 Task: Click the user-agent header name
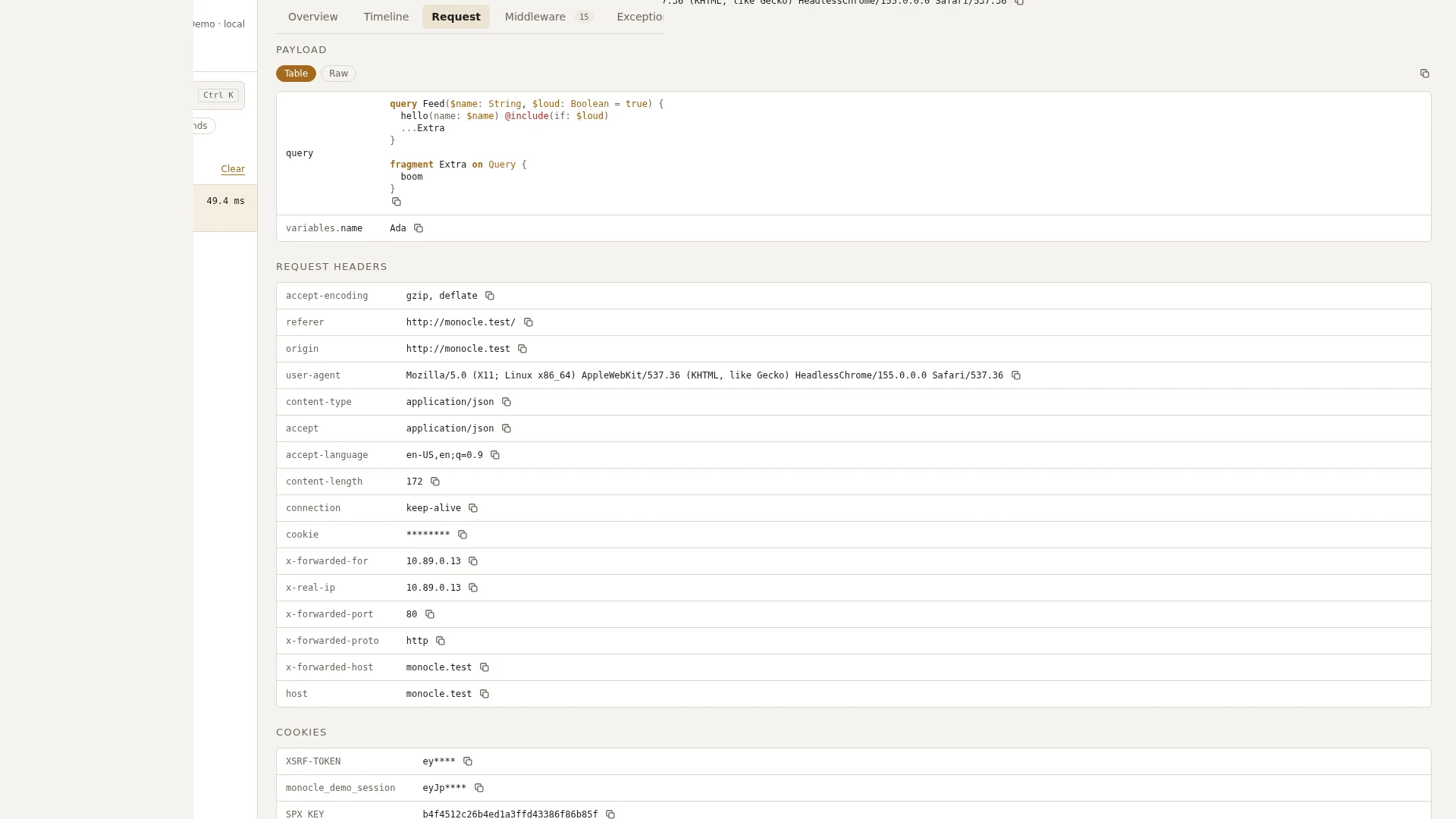click(x=313, y=375)
